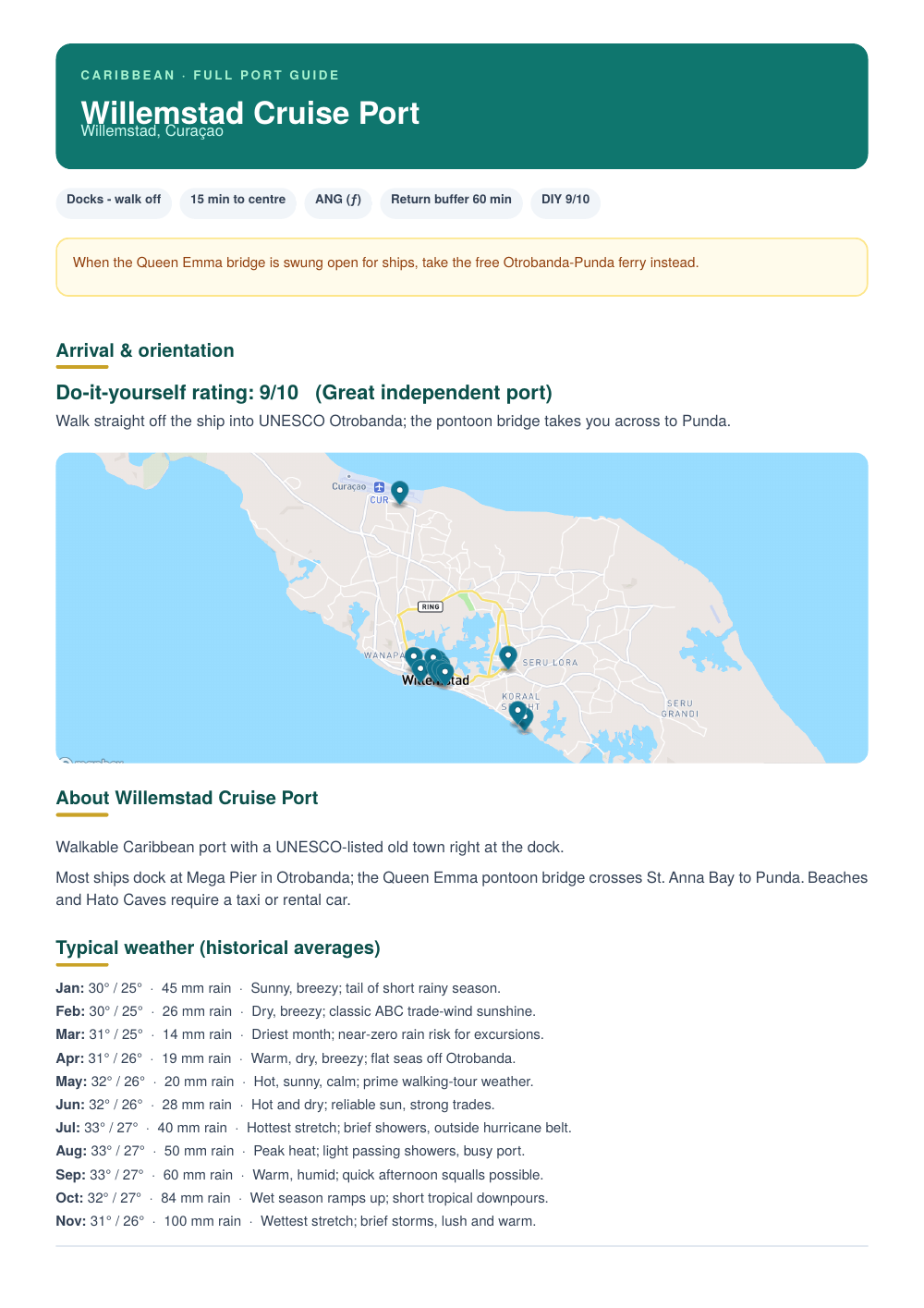The height and width of the screenshot is (1308, 924).
Task: Click the Jul 'Hottest stretch' weather row
Action: point(314,1128)
